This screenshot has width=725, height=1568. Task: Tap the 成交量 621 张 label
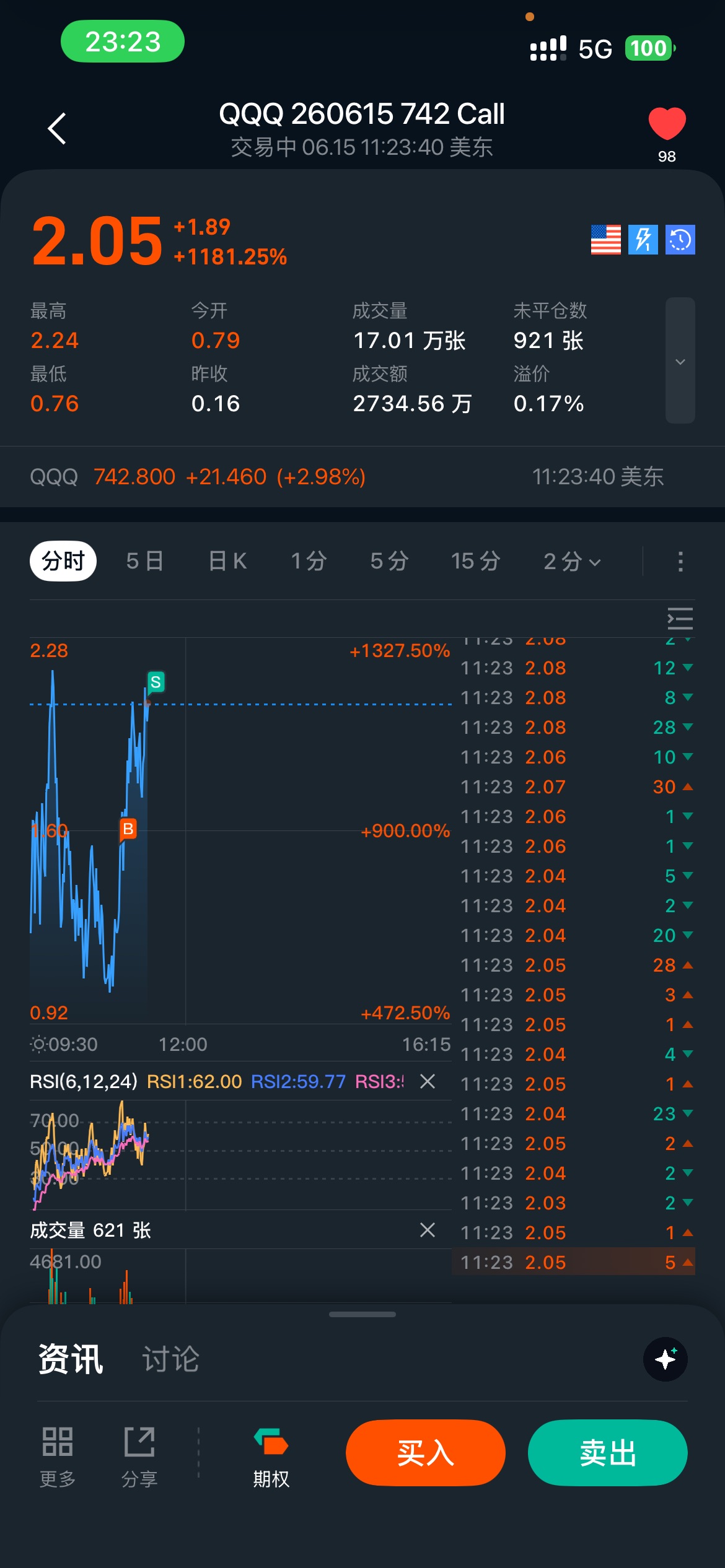(90, 1230)
